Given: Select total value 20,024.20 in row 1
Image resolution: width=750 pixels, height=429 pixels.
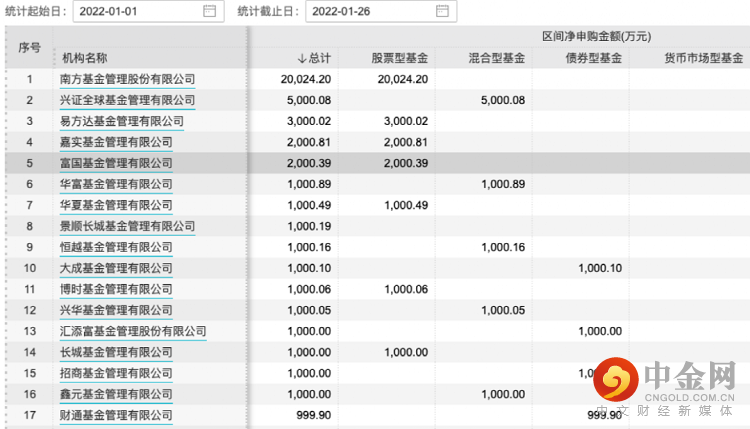Looking at the screenshot, I should 306,79.
